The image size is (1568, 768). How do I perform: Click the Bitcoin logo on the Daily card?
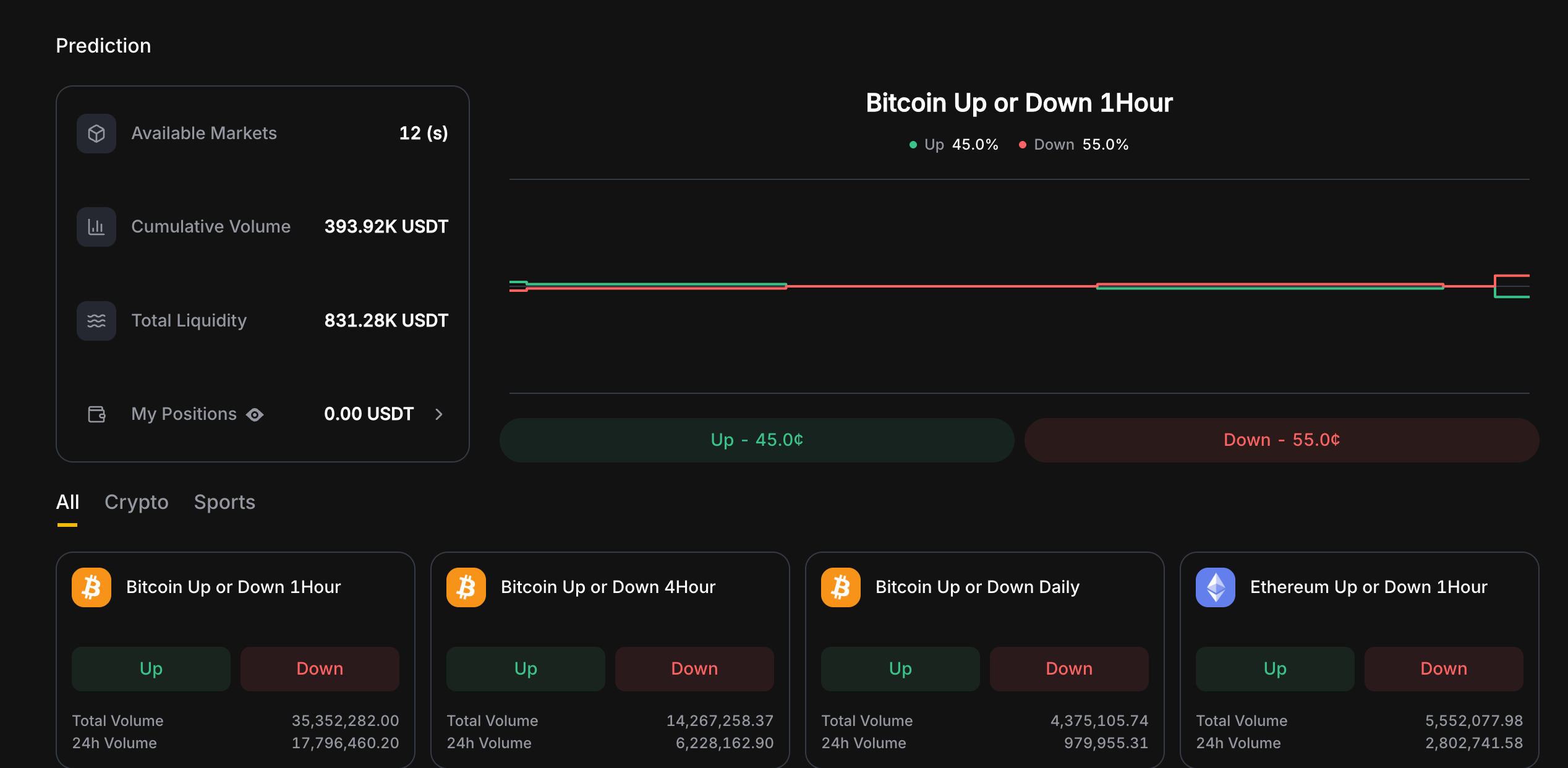[x=841, y=587]
